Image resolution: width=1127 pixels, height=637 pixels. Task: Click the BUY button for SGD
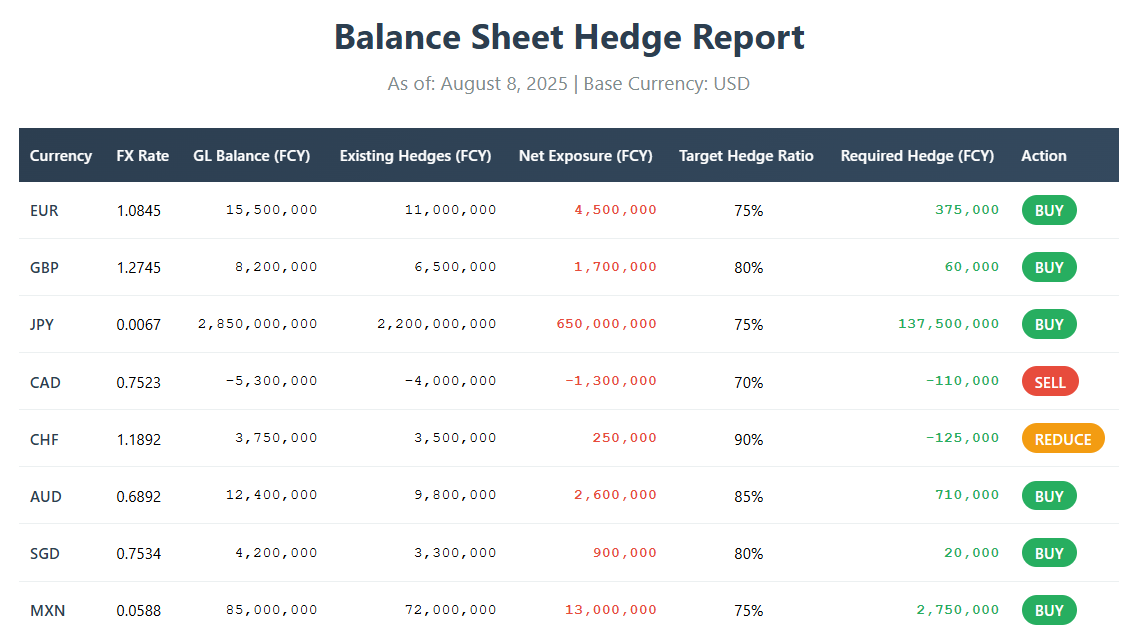[1048, 552]
